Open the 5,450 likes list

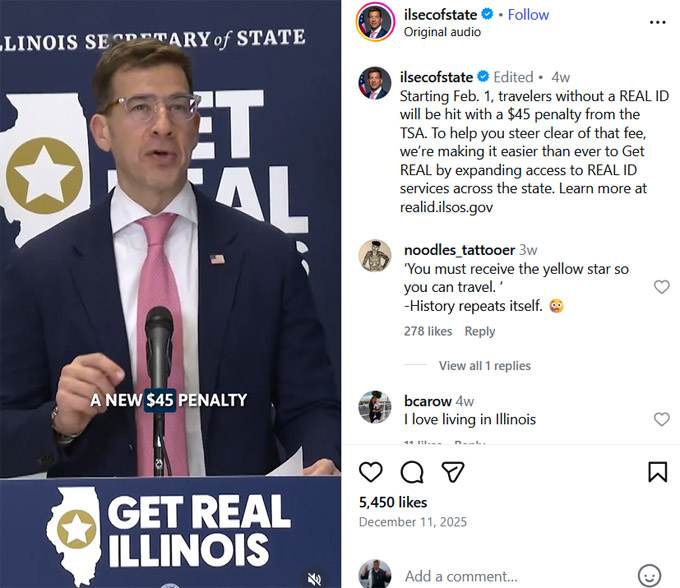(x=393, y=502)
